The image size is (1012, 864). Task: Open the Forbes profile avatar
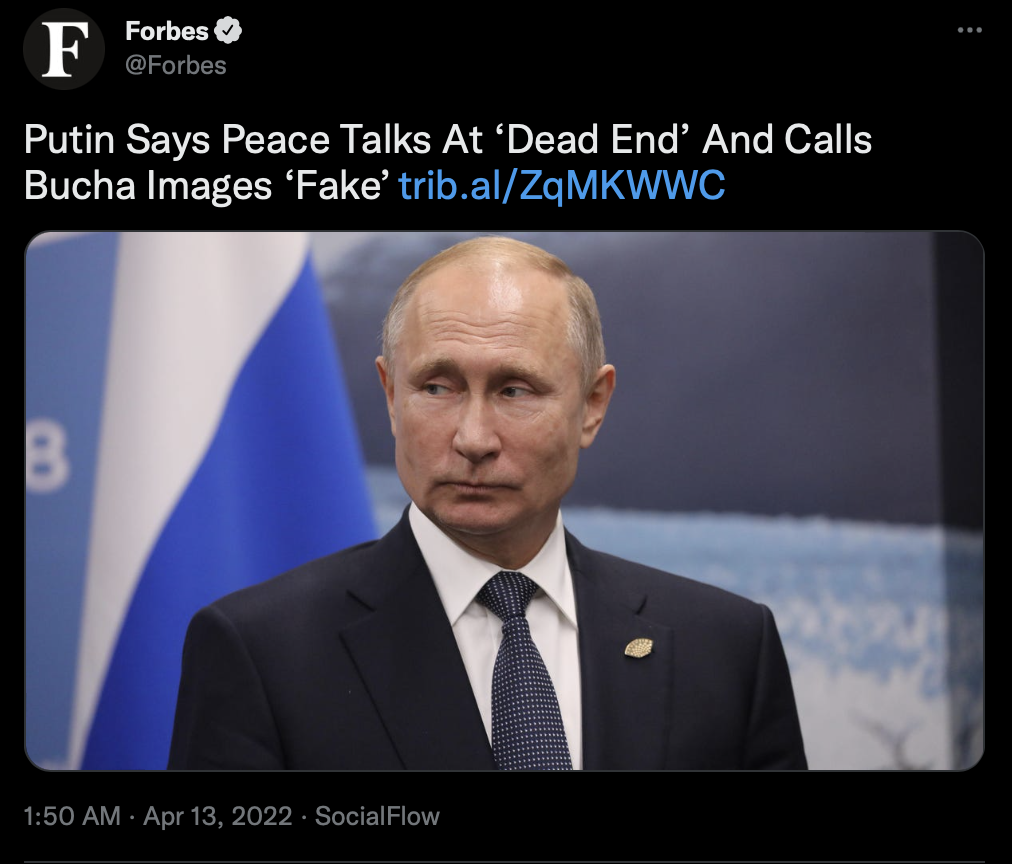click(x=64, y=49)
